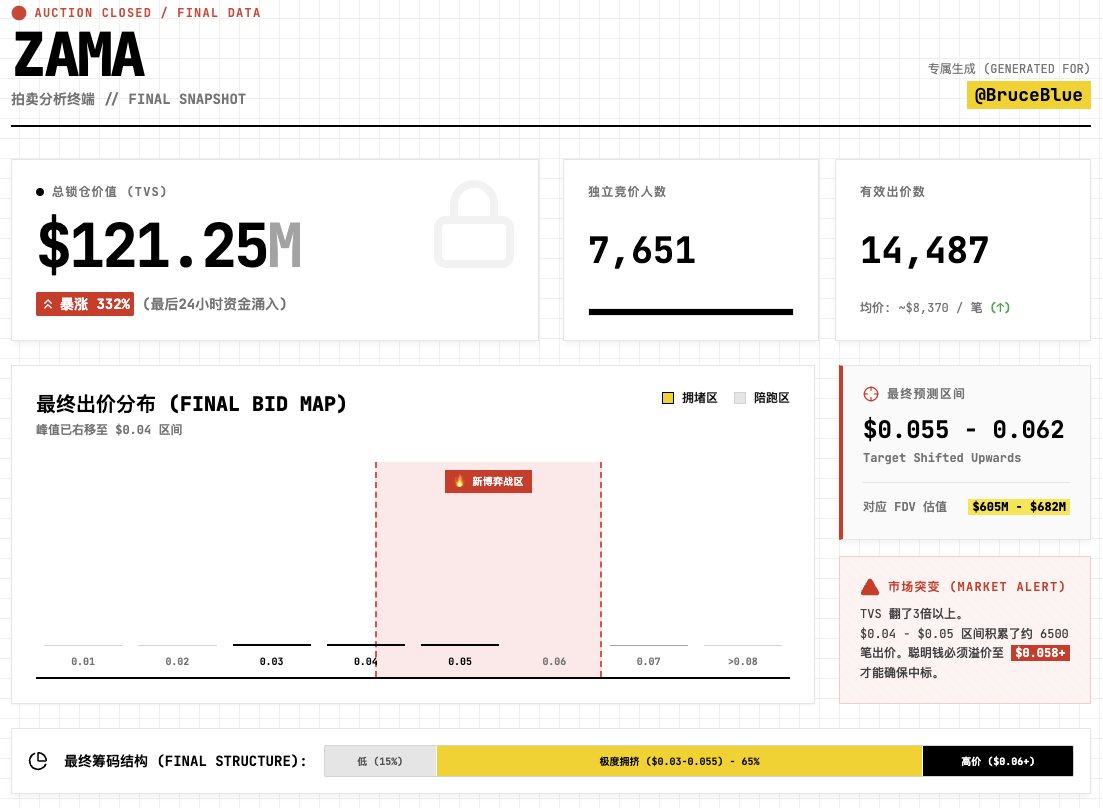Click the 0.01 axis label
Screen dimensions: 1103x808
pos(83,661)
